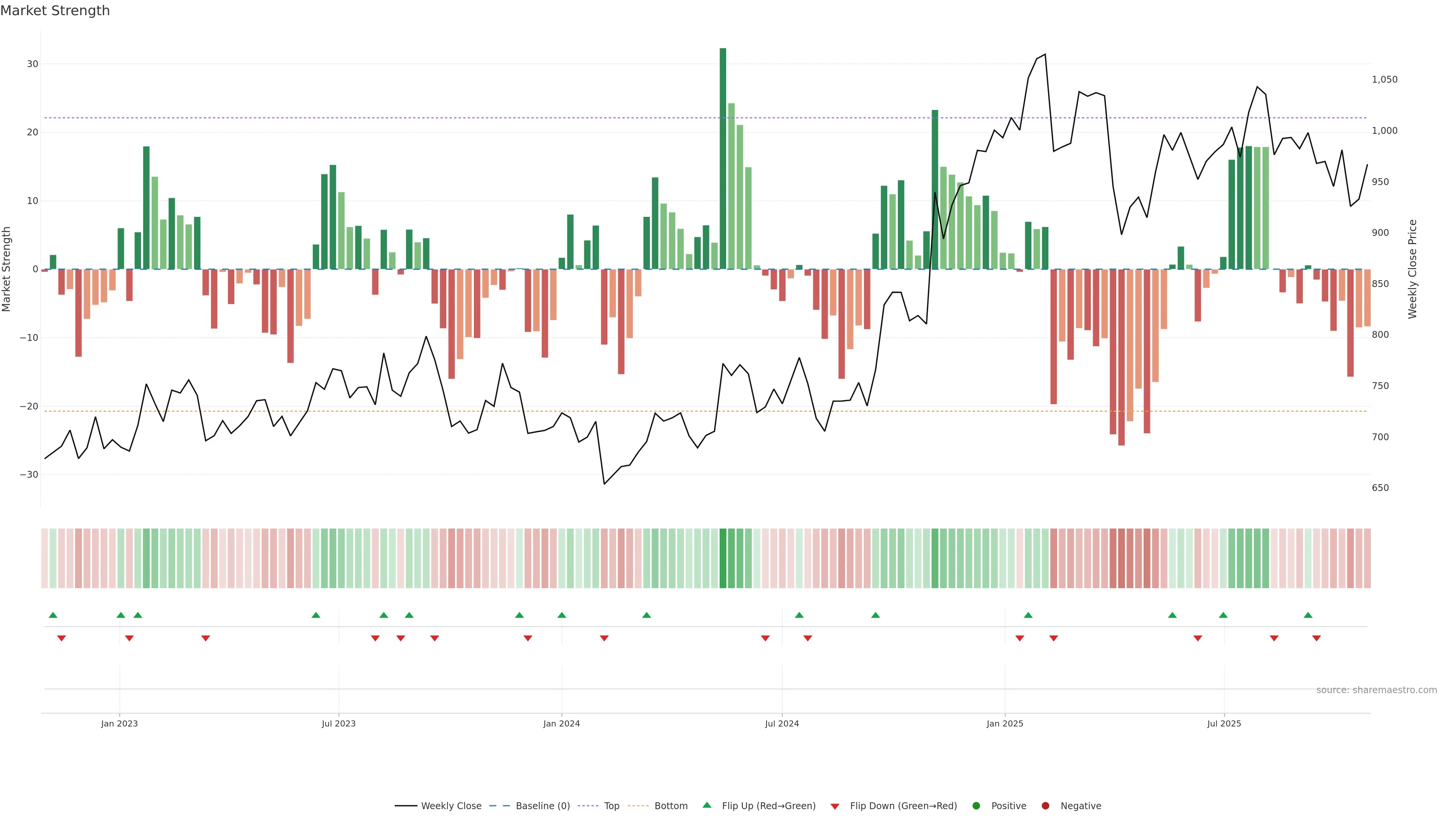Click the Jan 2024 x-axis label

coord(561,723)
